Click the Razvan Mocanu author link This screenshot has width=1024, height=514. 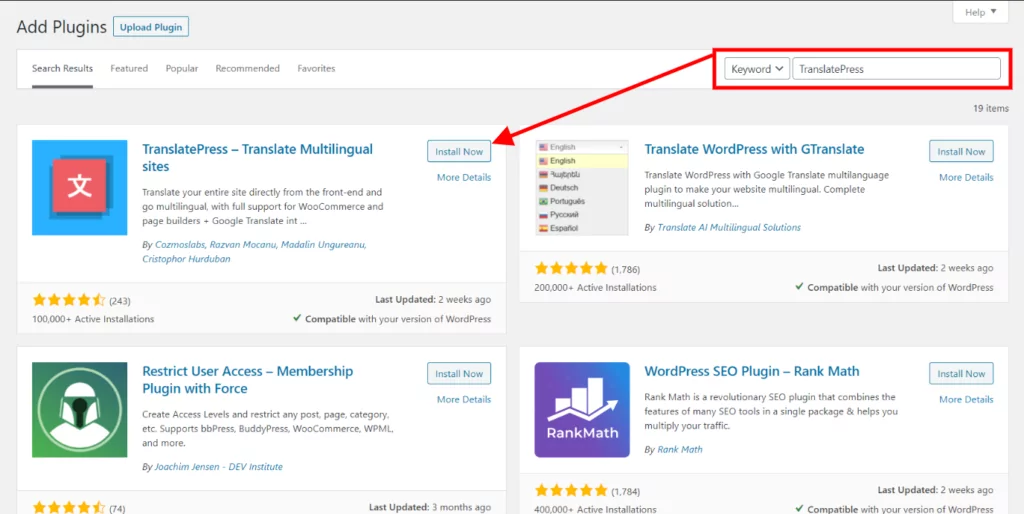click(x=243, y=245)
